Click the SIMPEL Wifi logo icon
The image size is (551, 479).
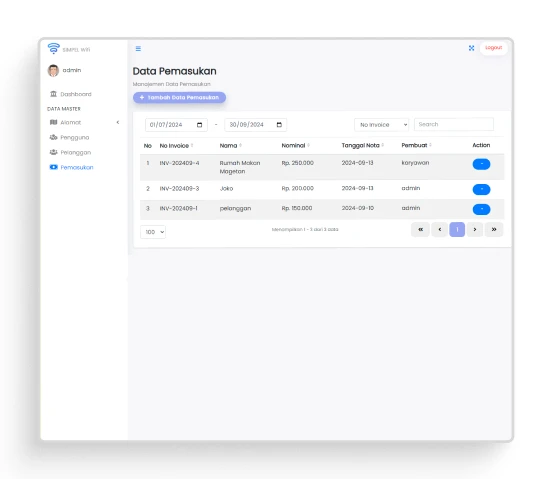coord(54,48)
